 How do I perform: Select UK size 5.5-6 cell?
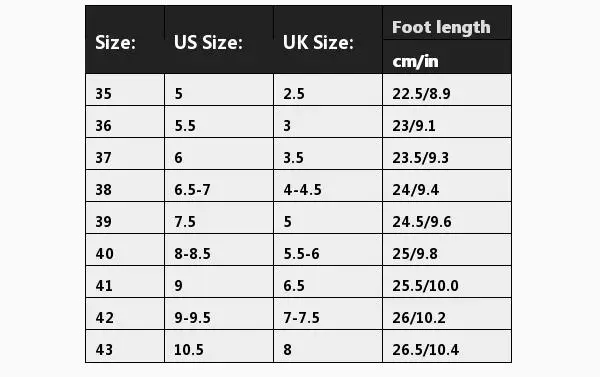(328, 250)
